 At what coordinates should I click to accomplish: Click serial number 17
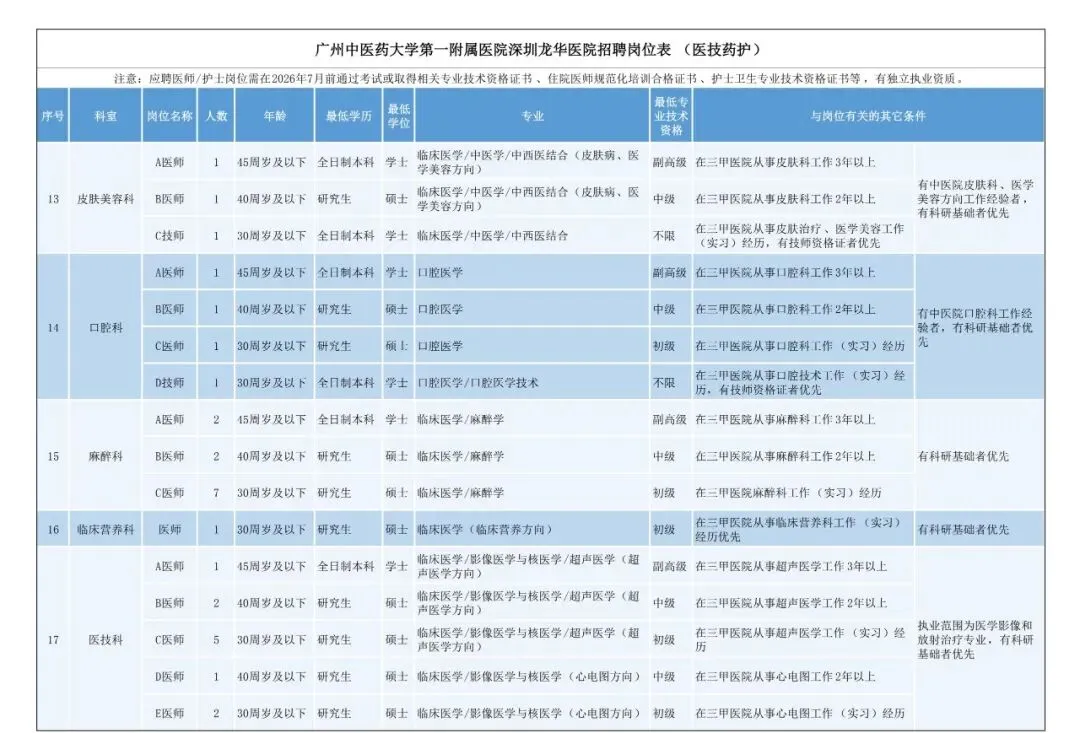(x=53, y=640)
